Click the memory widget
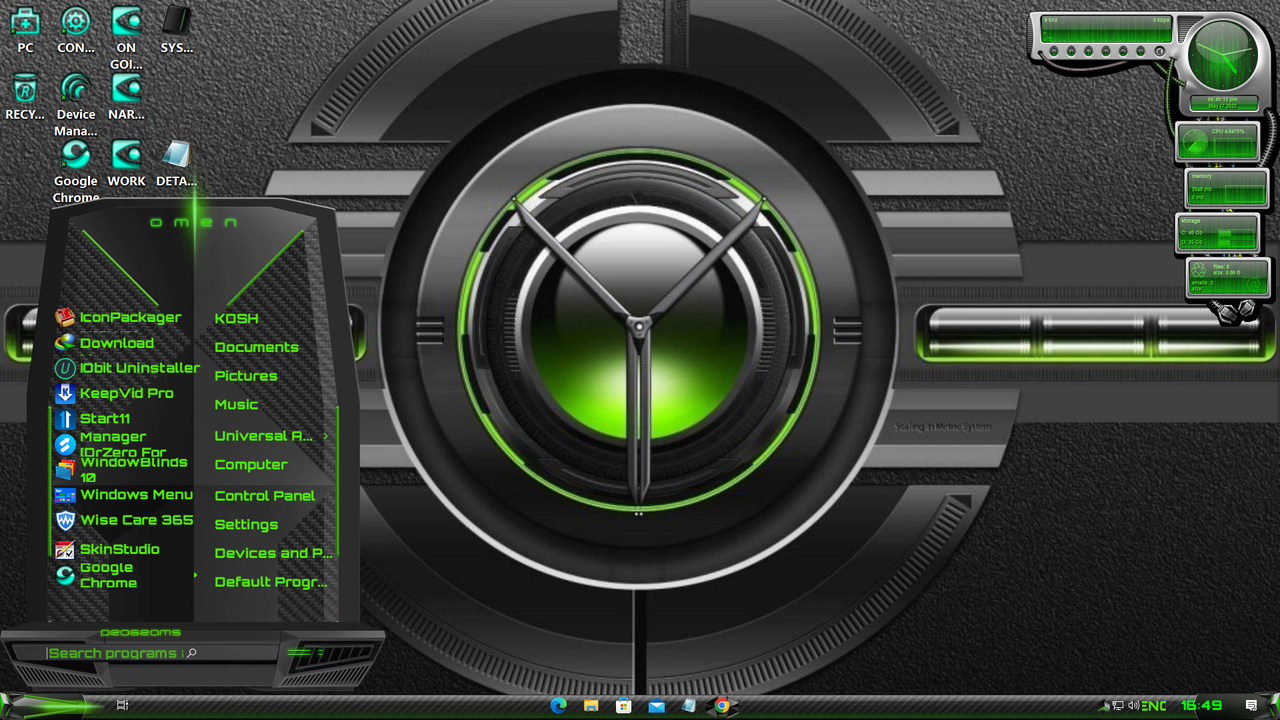Screen dimensions: 1280x720 point(1227,187)
